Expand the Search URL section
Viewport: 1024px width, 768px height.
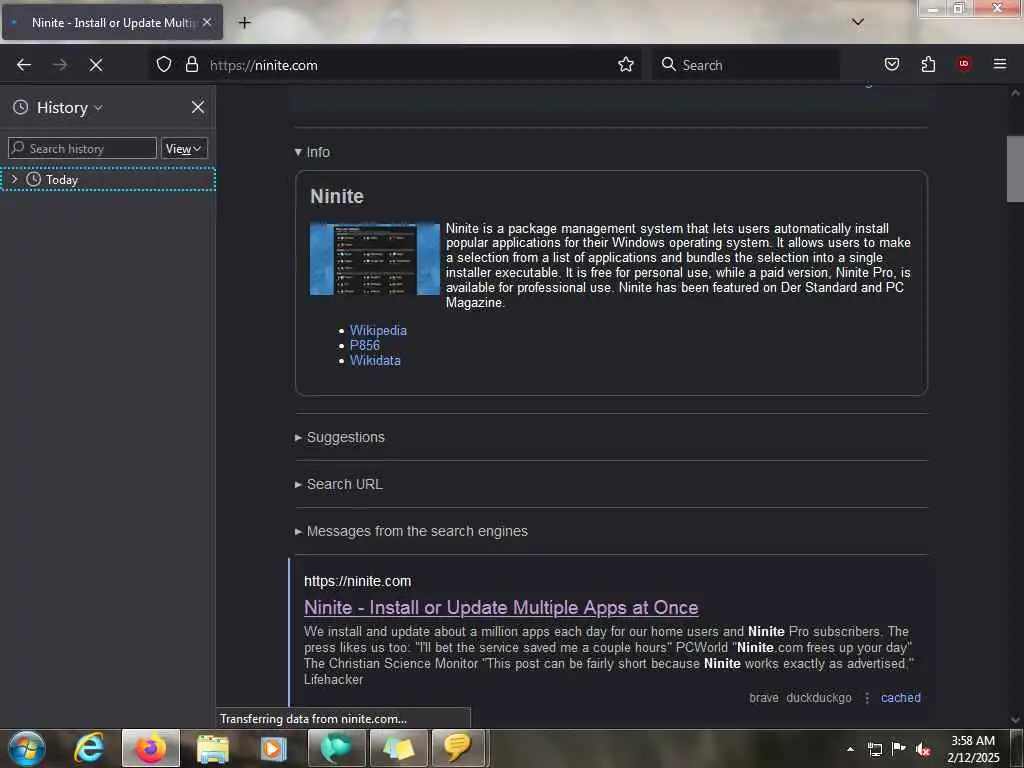[x=338, y=484]
